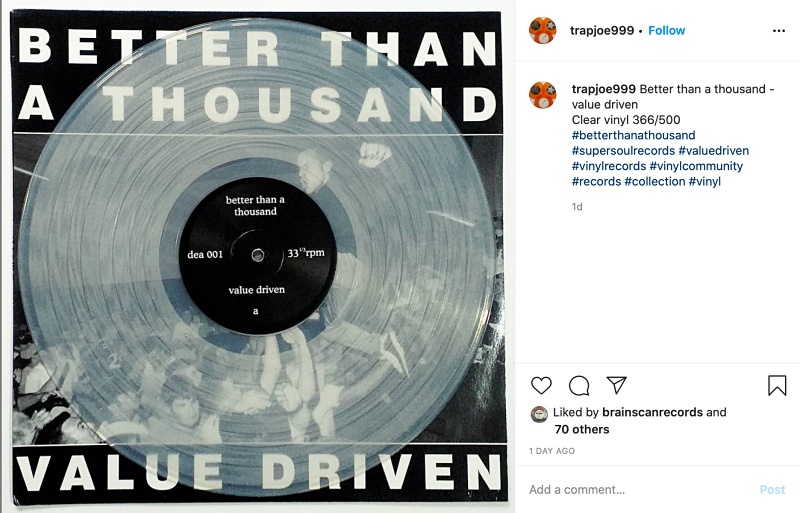The height and width of the screenshot is (513, 800).
Task: Click the Post comment button
Action: (772, 490)
